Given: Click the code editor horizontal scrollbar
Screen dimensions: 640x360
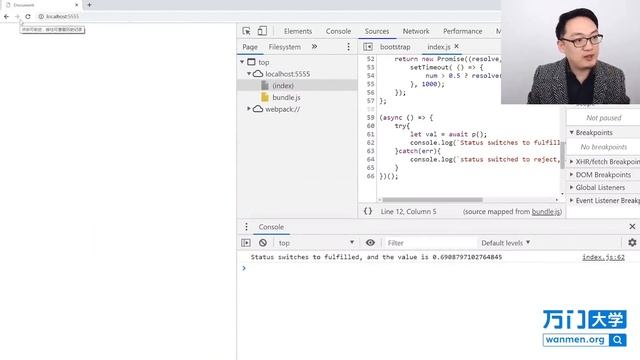Looking at the screenshot, I should pos(433,200).
